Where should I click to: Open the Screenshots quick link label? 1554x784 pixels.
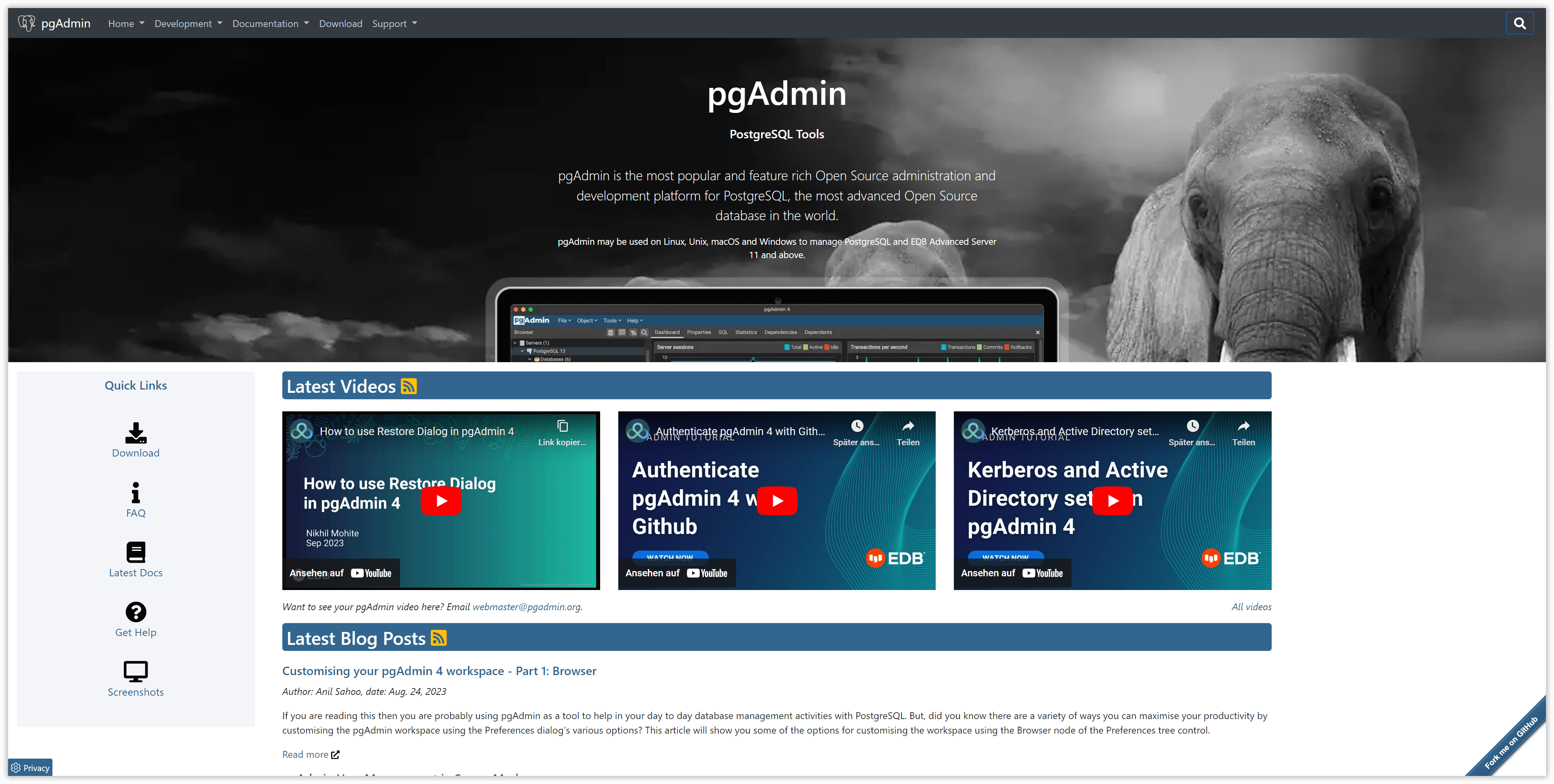pos(136,692)
